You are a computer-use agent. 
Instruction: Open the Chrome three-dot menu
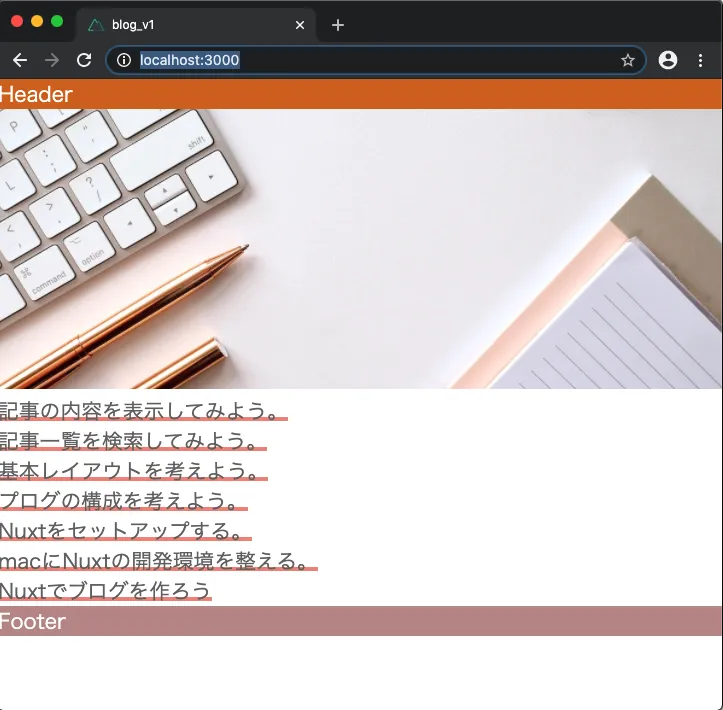point(700,60)
